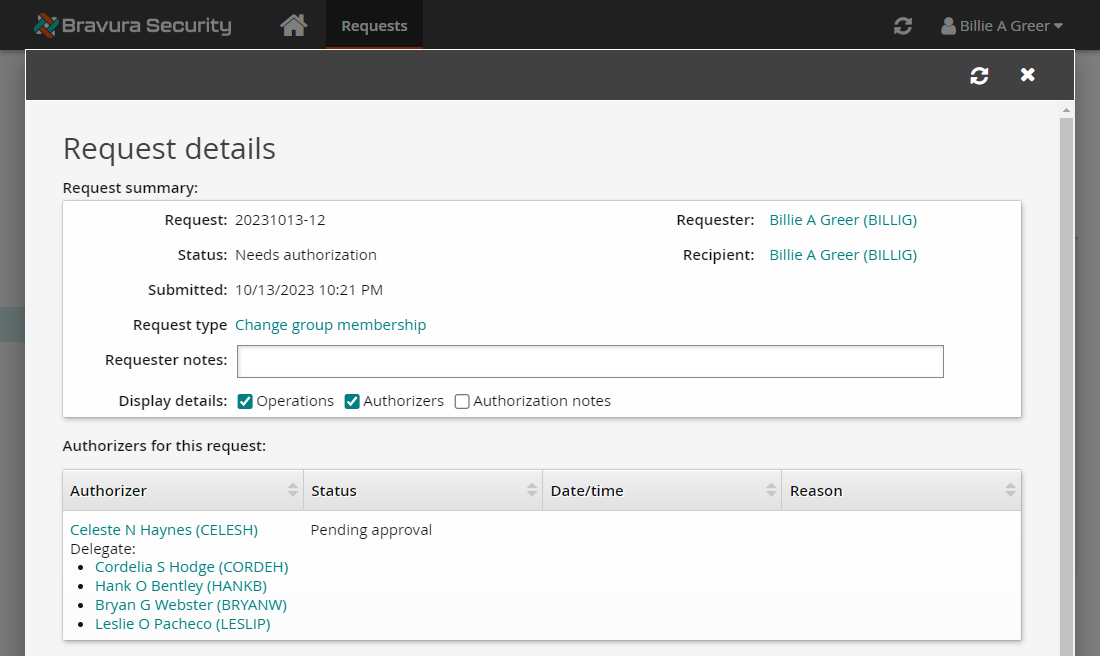Uncheck the Authorizers display checkbox
This screenshot has width=1100, height=656.
352,401
